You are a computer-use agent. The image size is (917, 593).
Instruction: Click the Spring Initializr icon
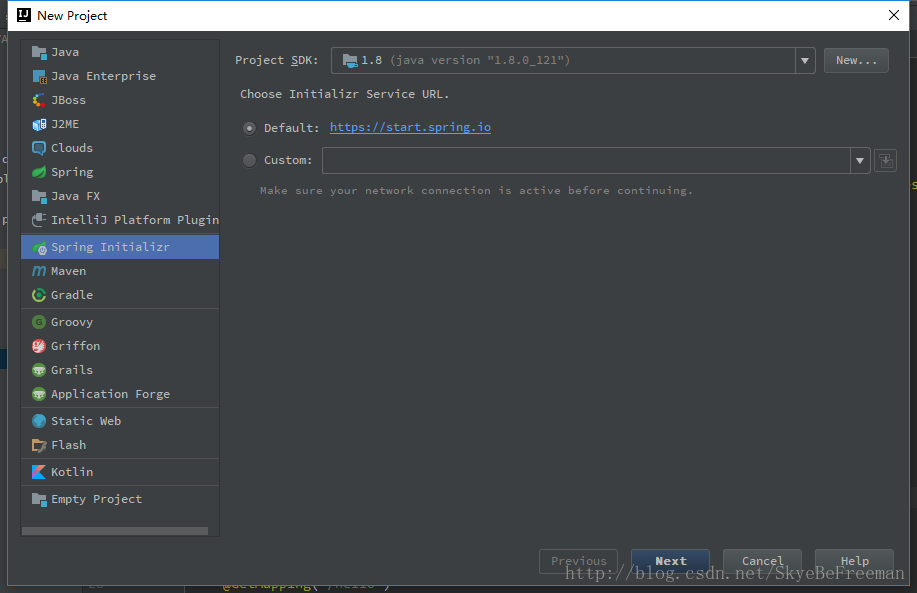[39, 247]
